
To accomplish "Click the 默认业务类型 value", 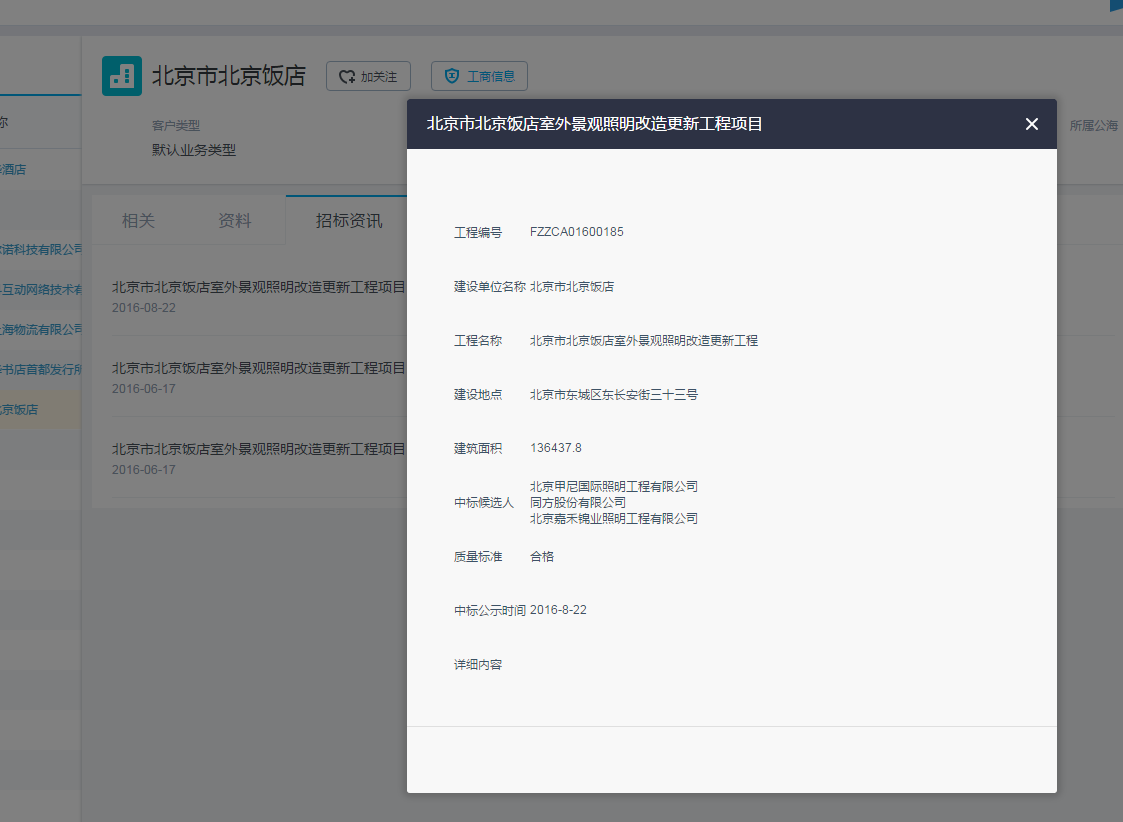I will [193, 150].
